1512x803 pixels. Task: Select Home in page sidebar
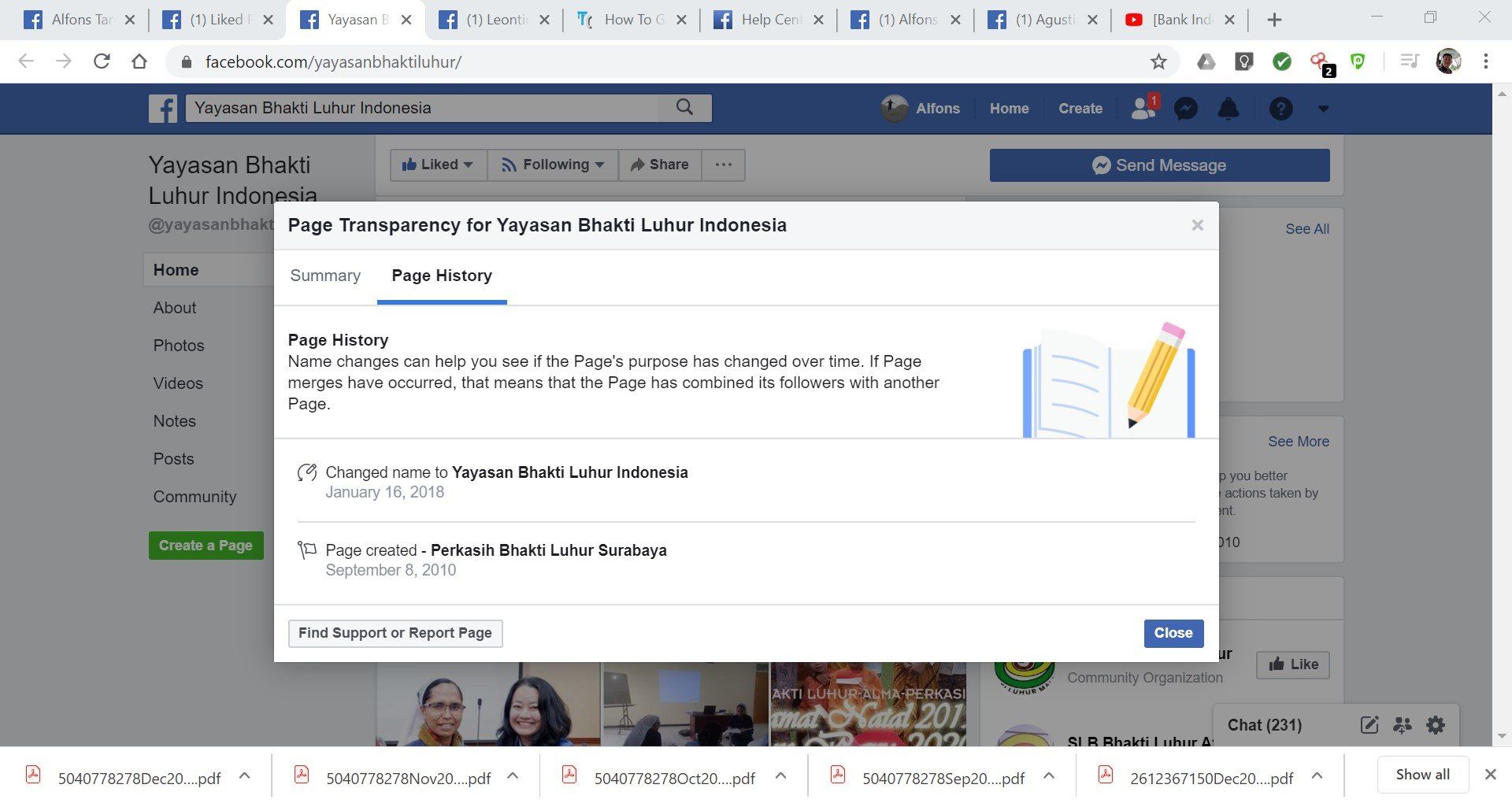tap(209, 270)
